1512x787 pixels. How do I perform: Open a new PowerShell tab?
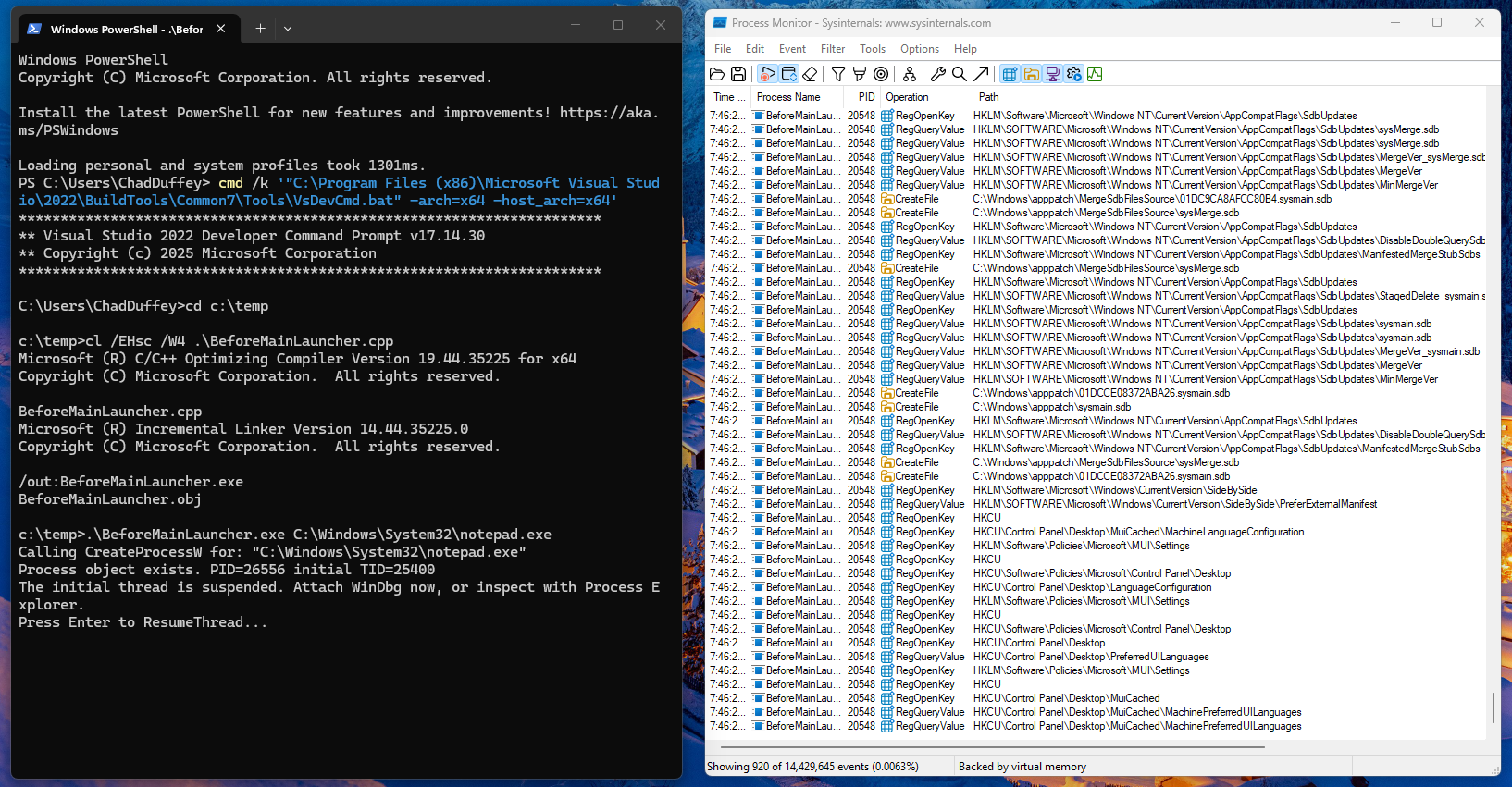click(260, 29)
